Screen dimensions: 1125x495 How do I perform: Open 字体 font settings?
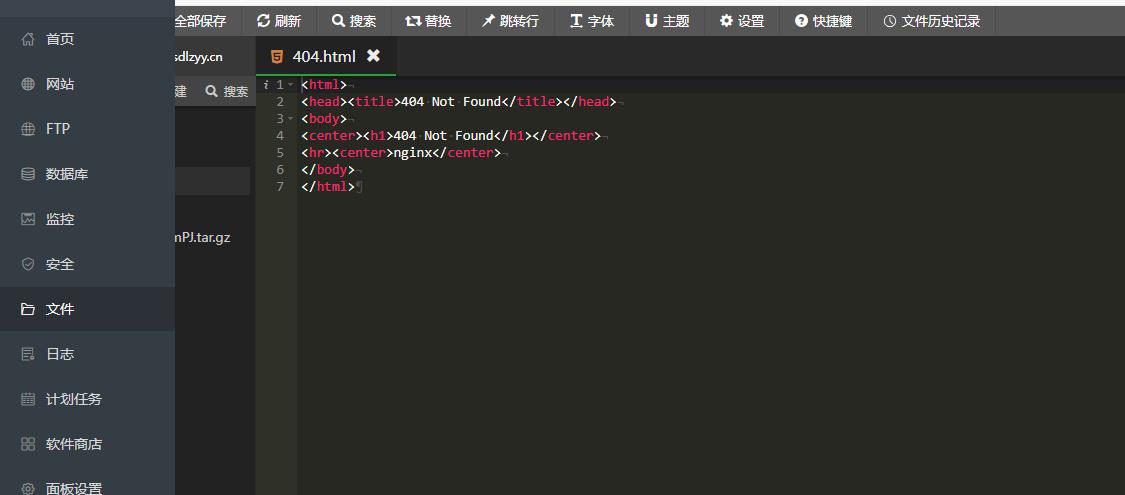click(x=592, y=22)
